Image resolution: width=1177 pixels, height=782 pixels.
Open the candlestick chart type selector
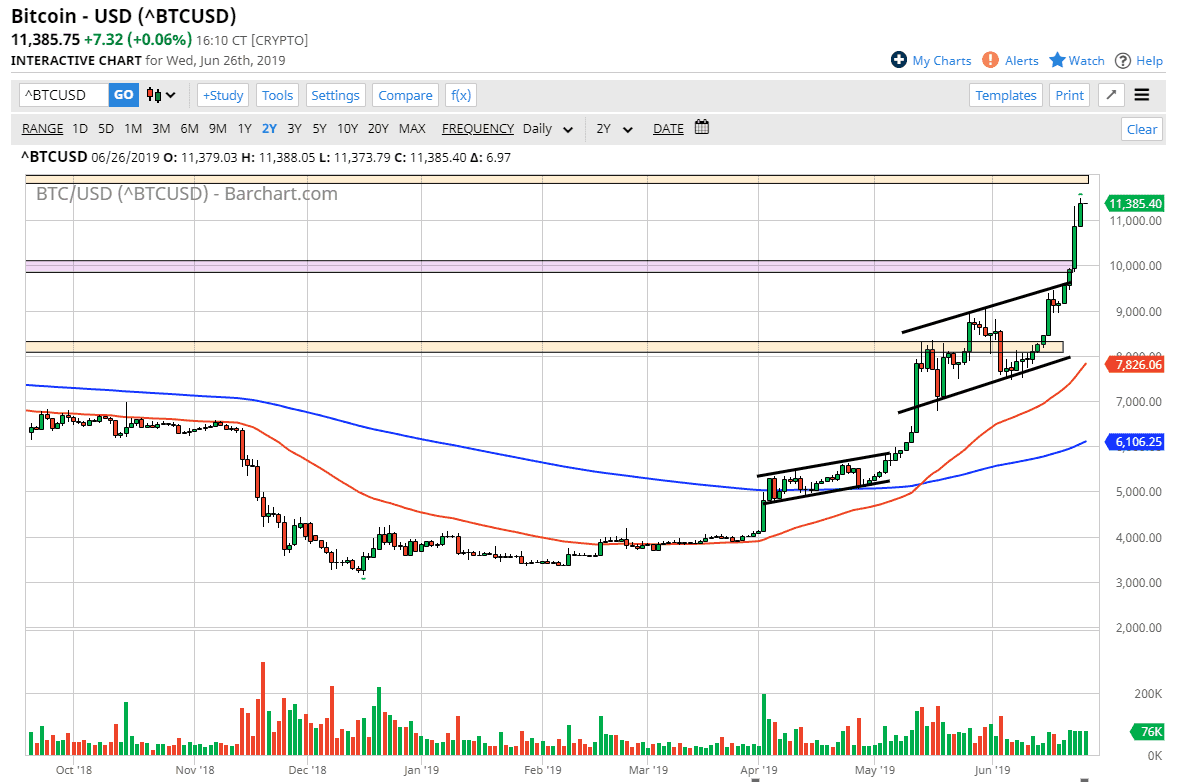(x=153, y=94)
